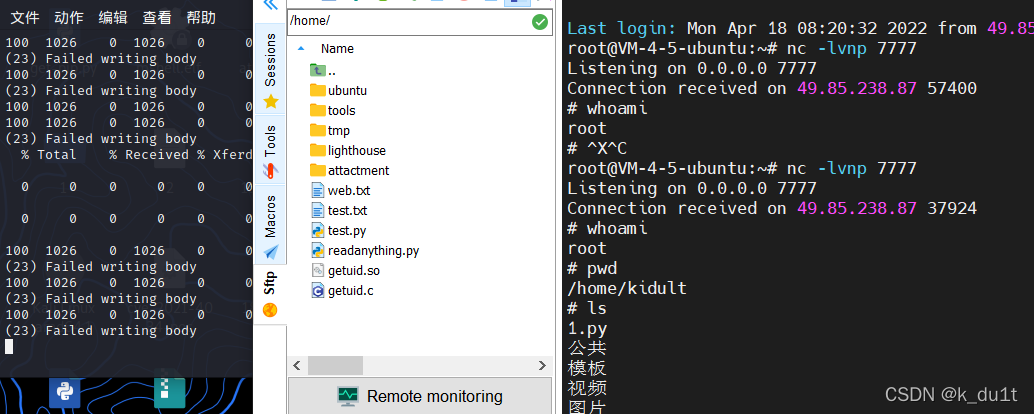Viewport: 1034px width, 414px height.
Task: Click the Python desktop file icon
Action: click(65, 392)
